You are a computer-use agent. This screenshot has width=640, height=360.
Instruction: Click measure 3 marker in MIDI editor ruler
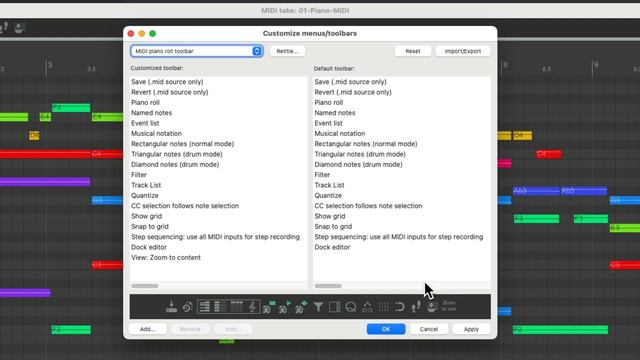(x=50, y=65)
